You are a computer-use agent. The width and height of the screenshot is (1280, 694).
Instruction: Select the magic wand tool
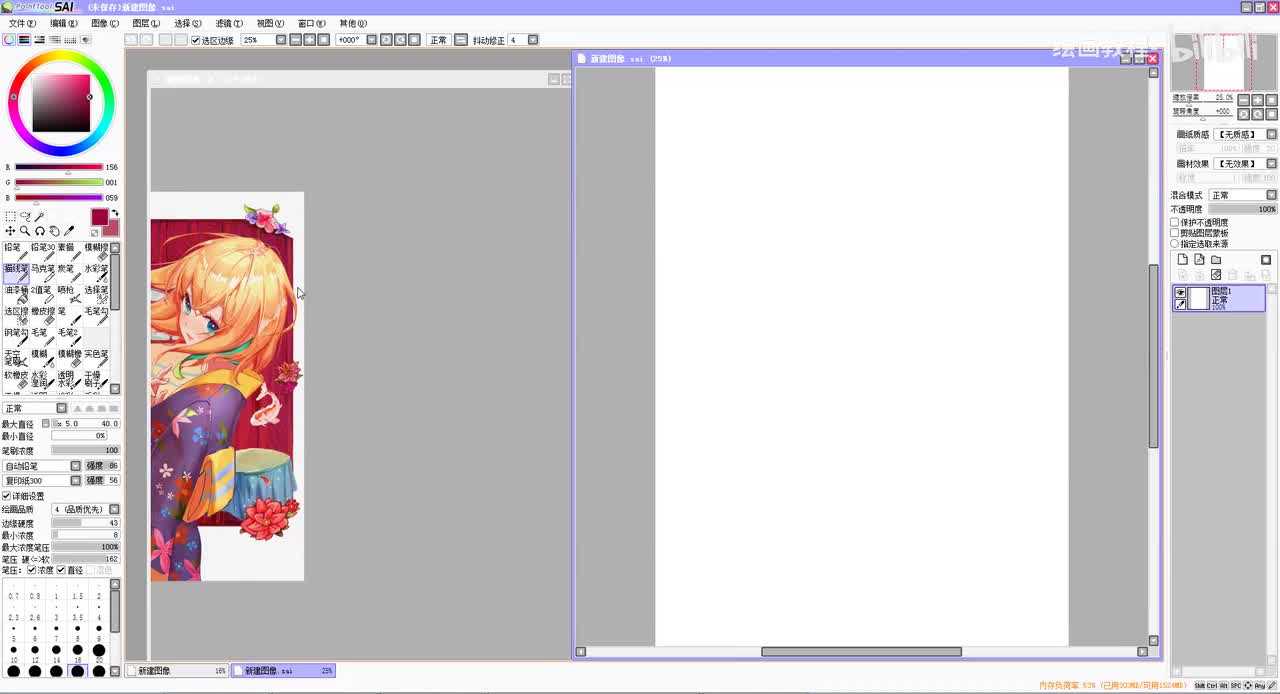coord(39,216)
